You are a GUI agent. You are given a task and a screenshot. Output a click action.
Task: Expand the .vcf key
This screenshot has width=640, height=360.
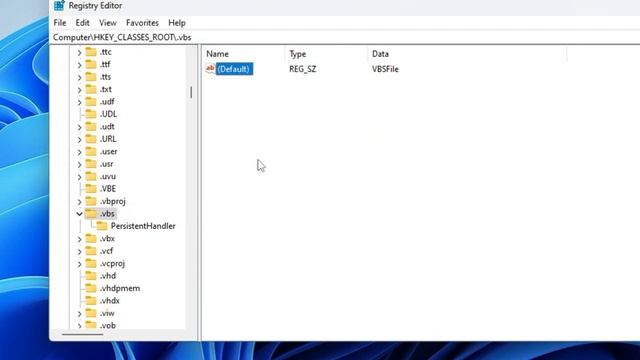(79, 251)
